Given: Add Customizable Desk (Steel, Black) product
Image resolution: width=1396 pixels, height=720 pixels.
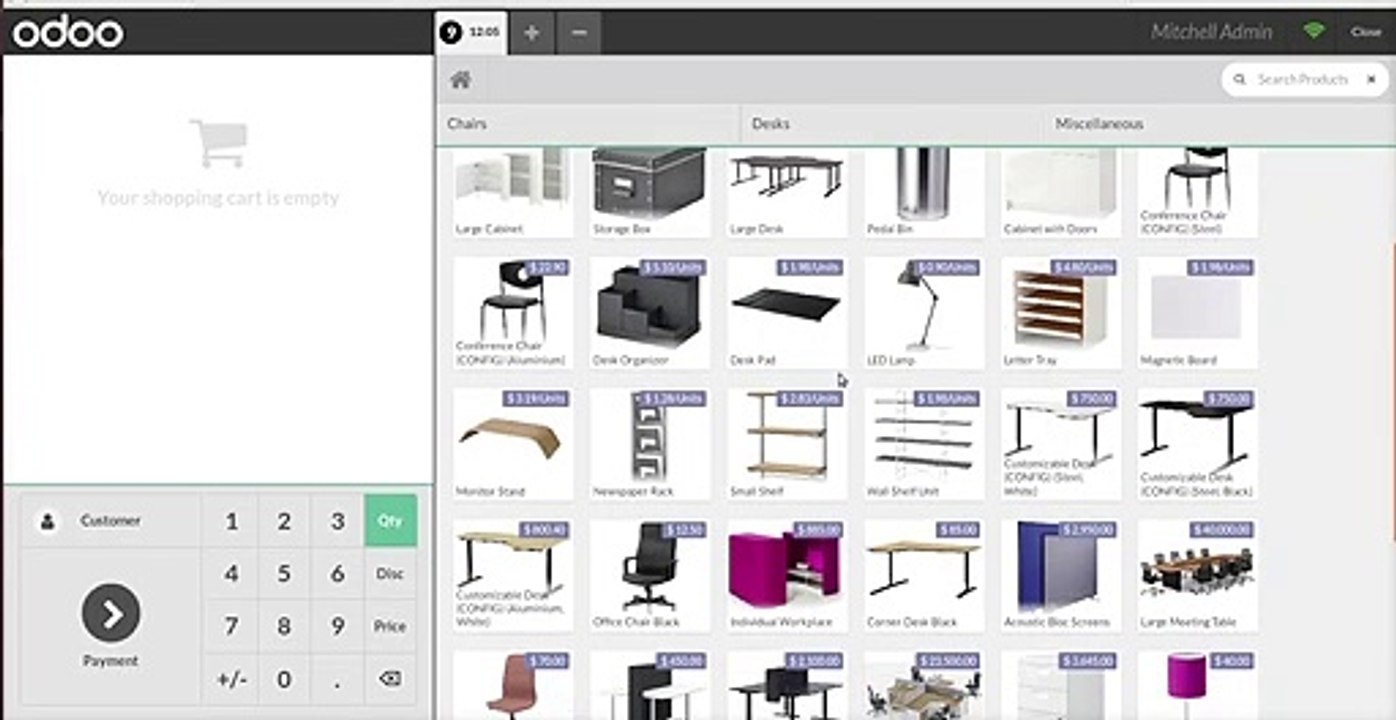Looking at the screenshot, I should (1198, 444).
